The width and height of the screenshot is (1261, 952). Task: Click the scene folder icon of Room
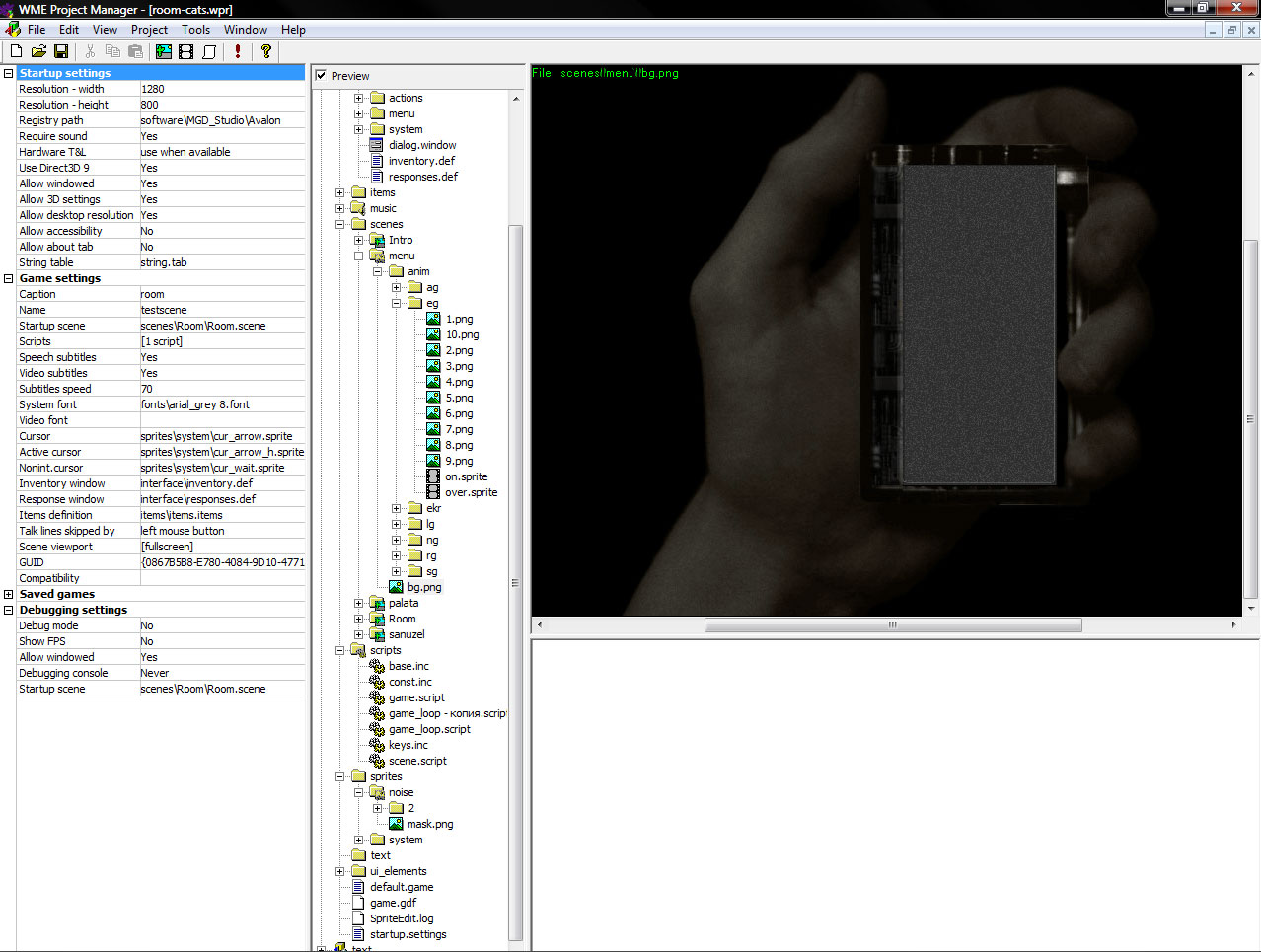coord(377,619)
